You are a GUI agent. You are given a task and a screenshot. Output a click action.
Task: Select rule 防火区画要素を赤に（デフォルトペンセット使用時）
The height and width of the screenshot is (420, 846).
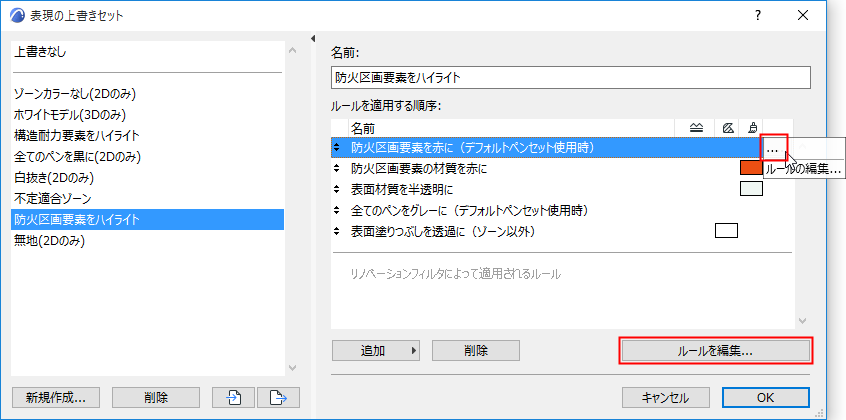pos(547,147)
